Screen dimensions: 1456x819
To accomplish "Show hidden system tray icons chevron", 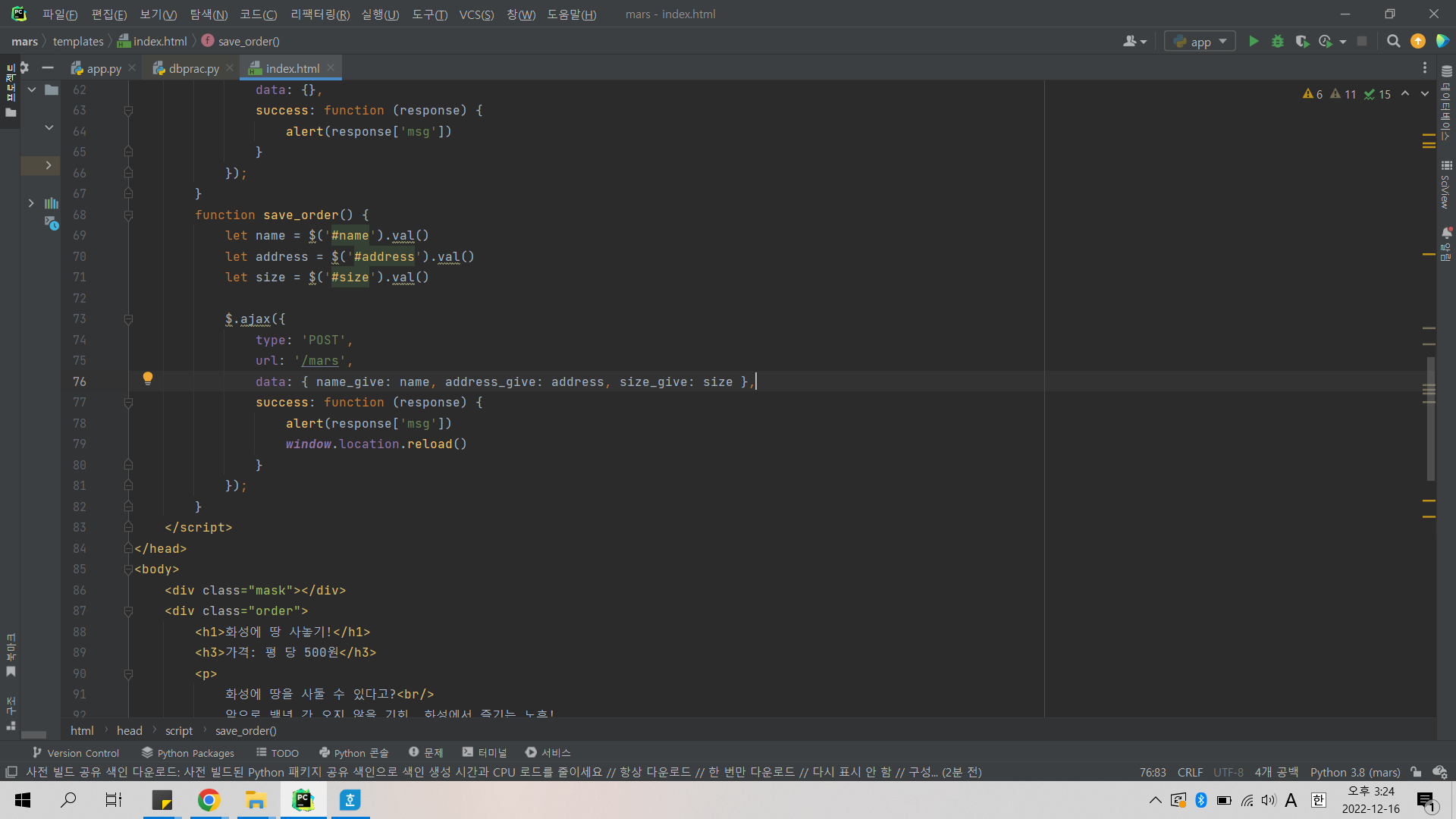I will 1155,800.
